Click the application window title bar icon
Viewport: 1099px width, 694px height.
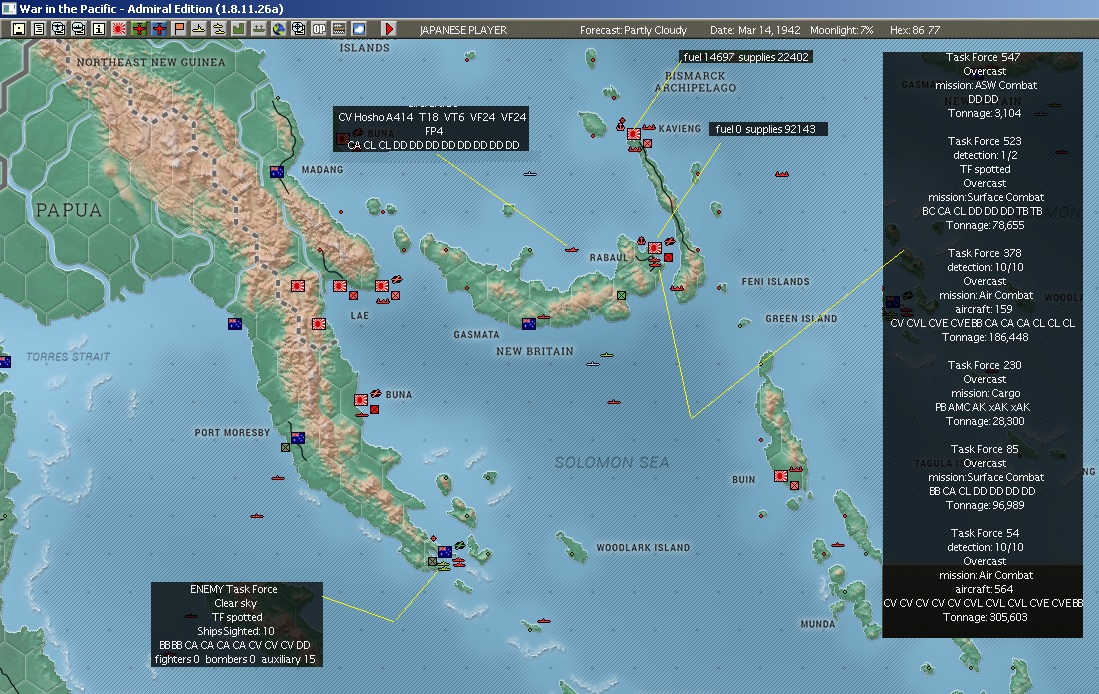[x=9, y=8]
